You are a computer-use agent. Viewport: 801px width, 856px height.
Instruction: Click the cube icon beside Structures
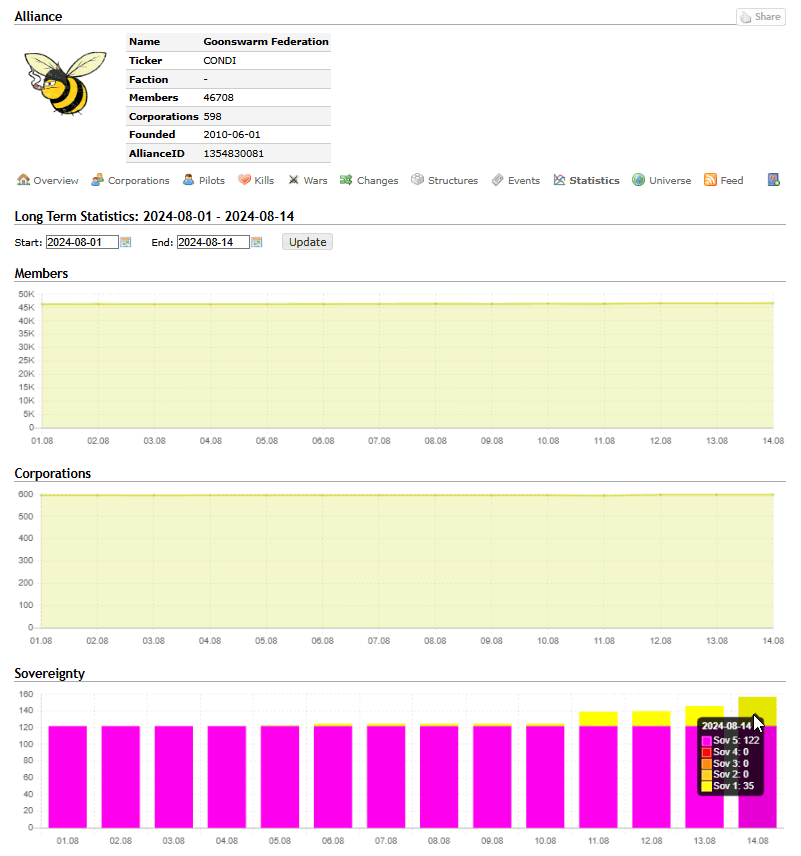417,180
